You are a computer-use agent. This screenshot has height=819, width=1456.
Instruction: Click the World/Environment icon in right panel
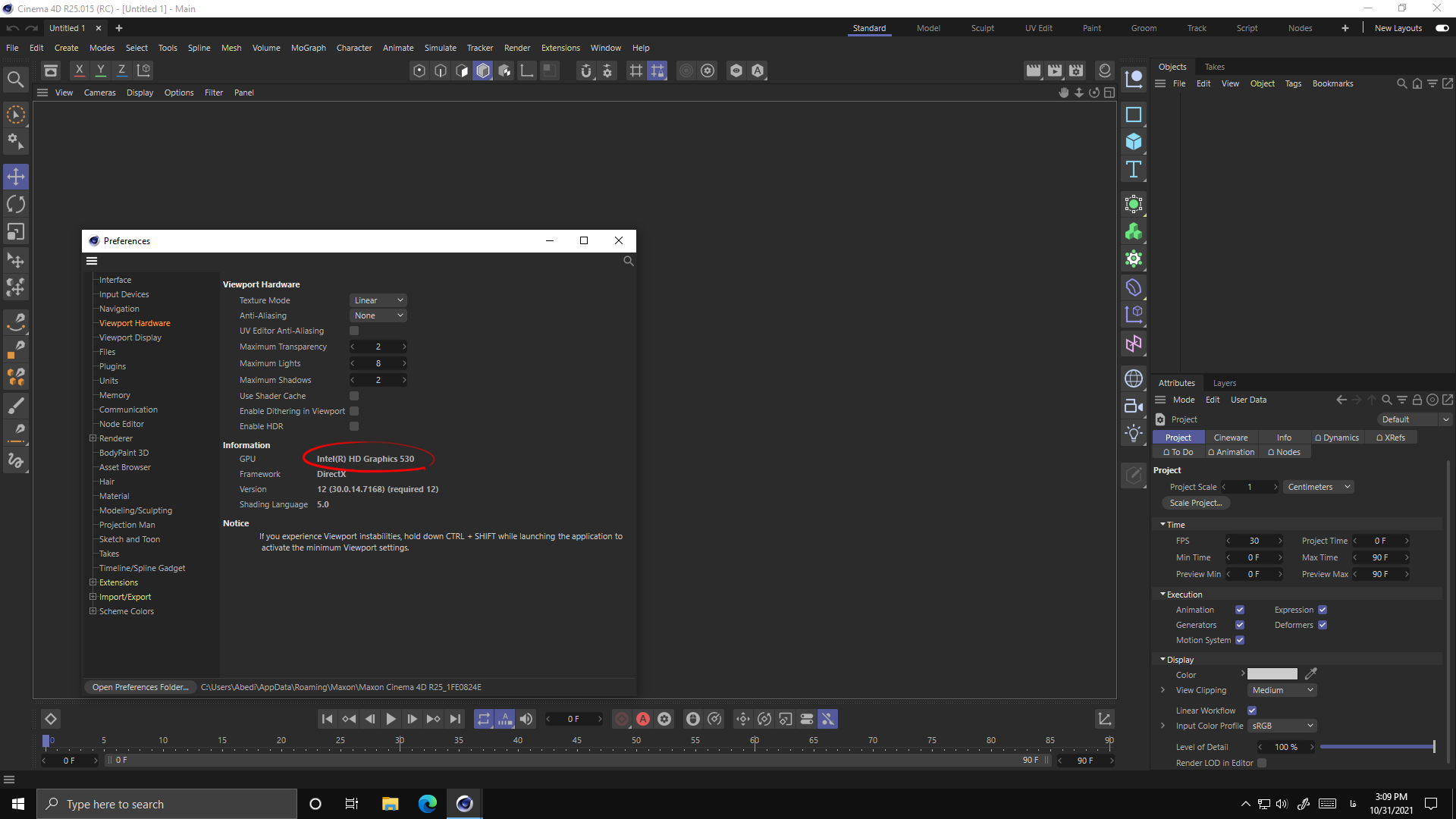pos(1133,379)
